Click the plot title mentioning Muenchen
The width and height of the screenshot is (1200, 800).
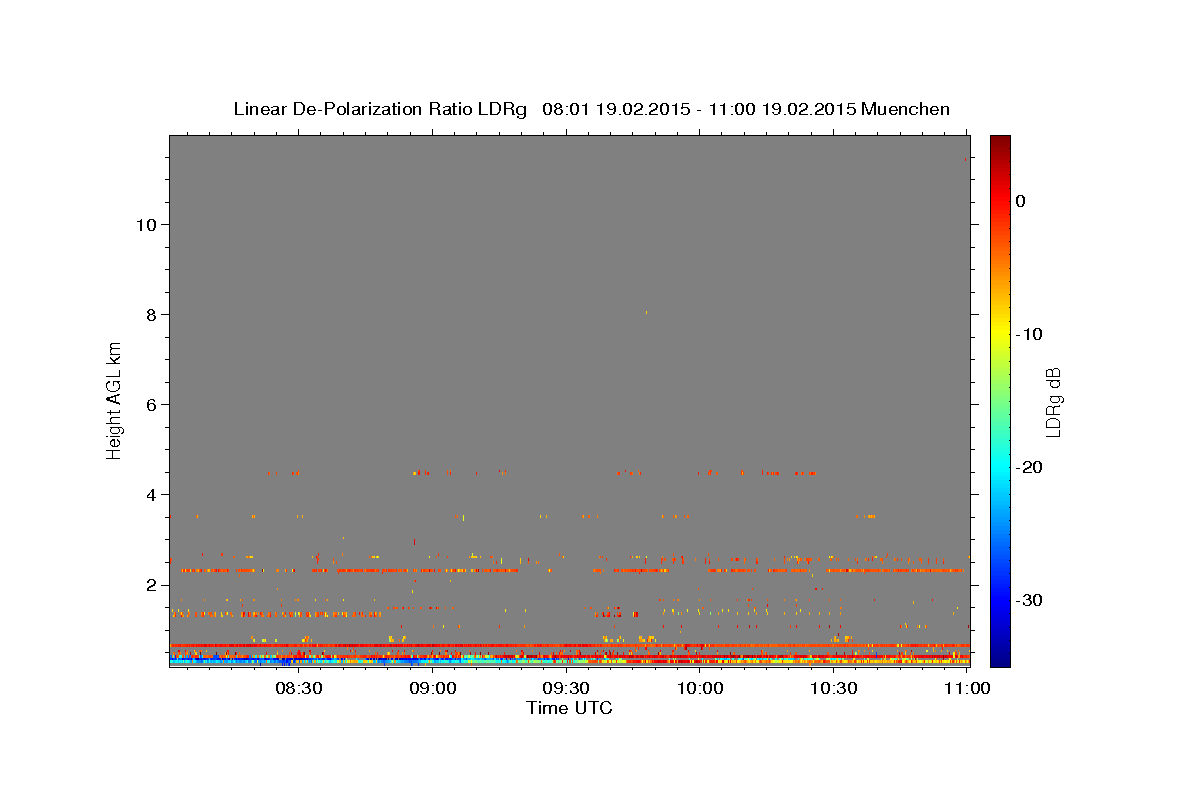pyautogui.click(x=591, y=109)
